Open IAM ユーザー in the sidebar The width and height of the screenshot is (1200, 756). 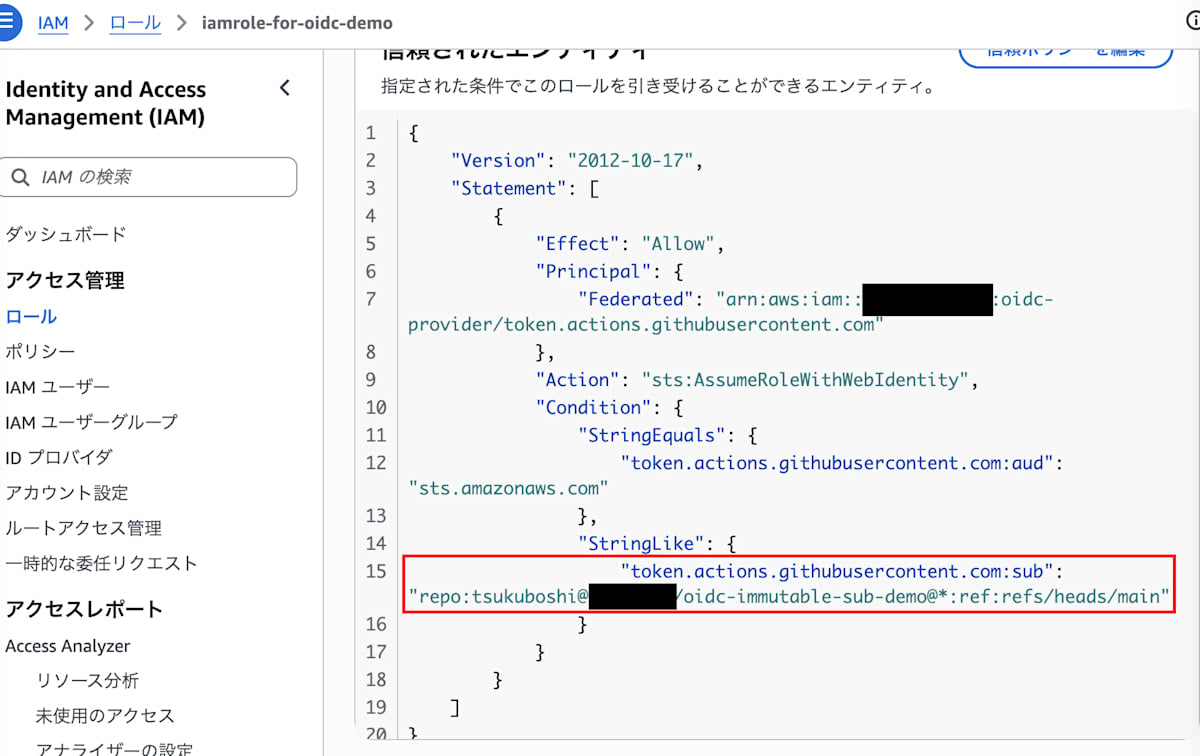click(x=58, y=386)
